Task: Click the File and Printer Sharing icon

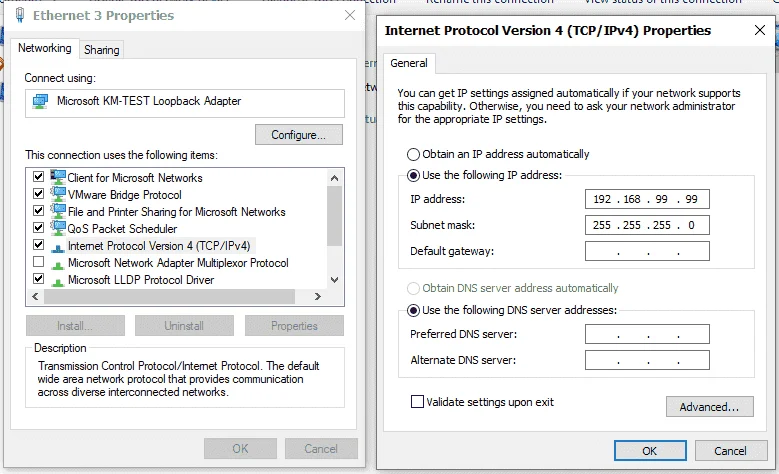Action: [58, 211]
